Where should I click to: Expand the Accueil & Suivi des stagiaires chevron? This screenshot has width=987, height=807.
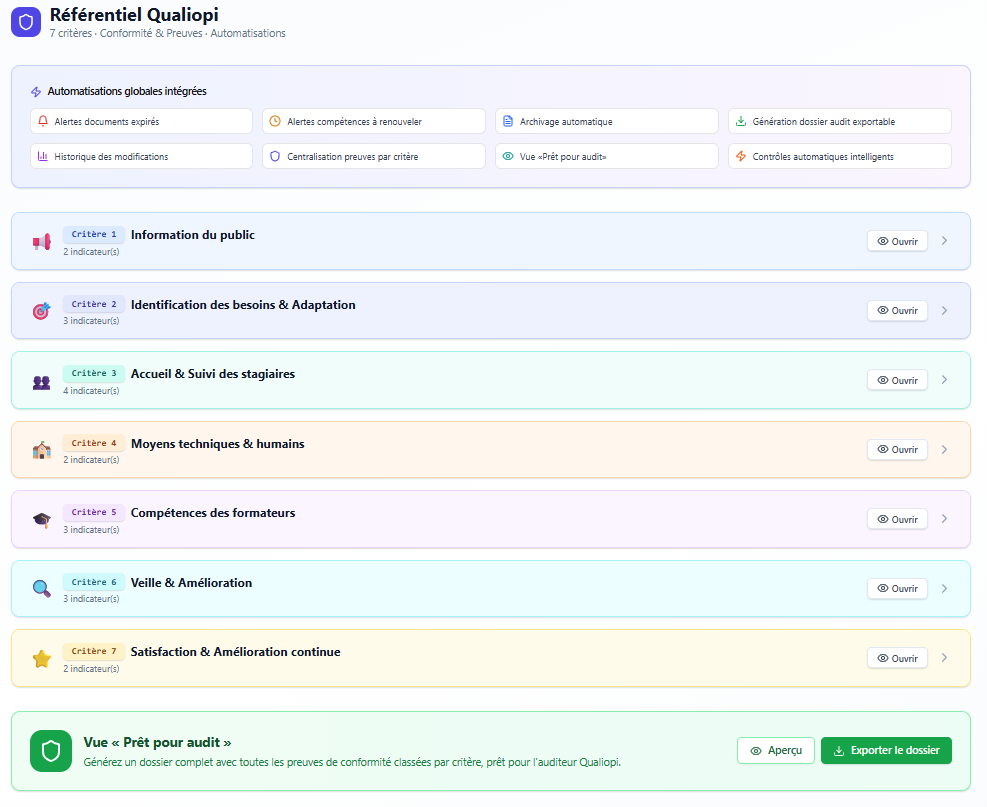click(x=944, y=380)
